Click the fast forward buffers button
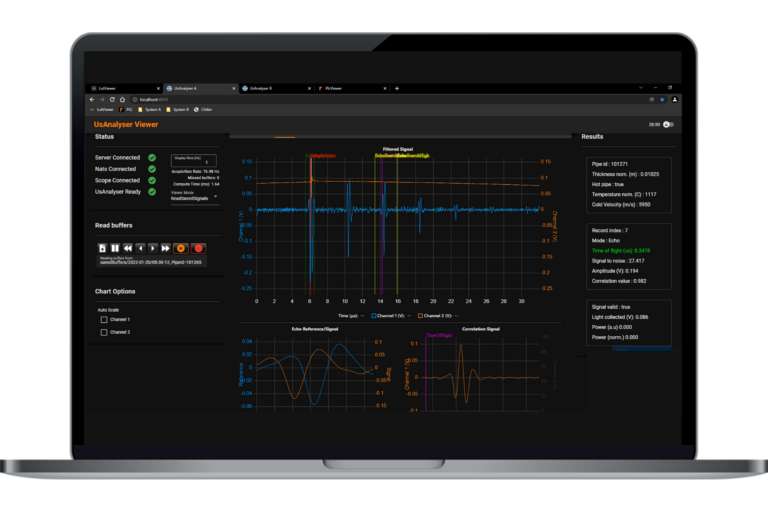 [166, 247]
